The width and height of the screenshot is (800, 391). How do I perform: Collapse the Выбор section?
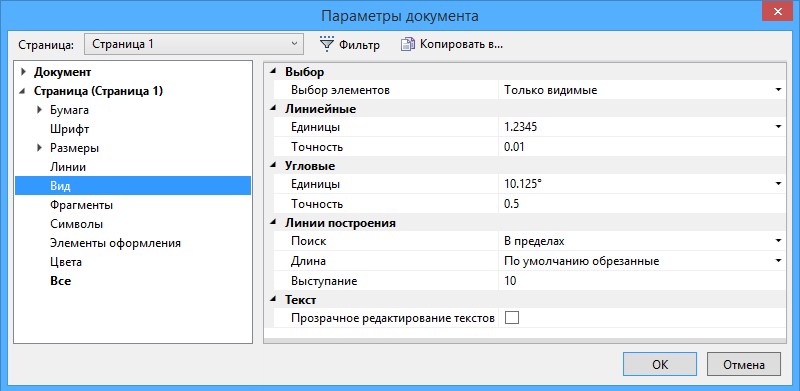pos(273,71)
